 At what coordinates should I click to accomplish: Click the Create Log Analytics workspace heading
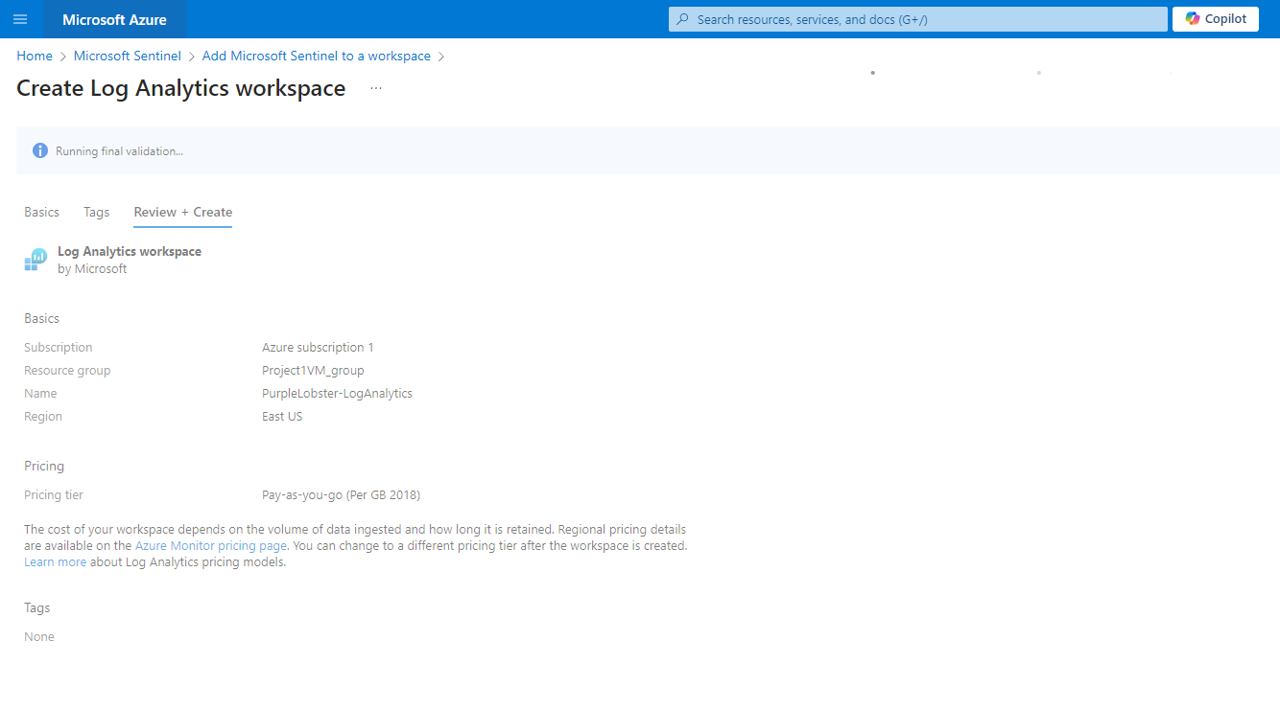(181, 88)
